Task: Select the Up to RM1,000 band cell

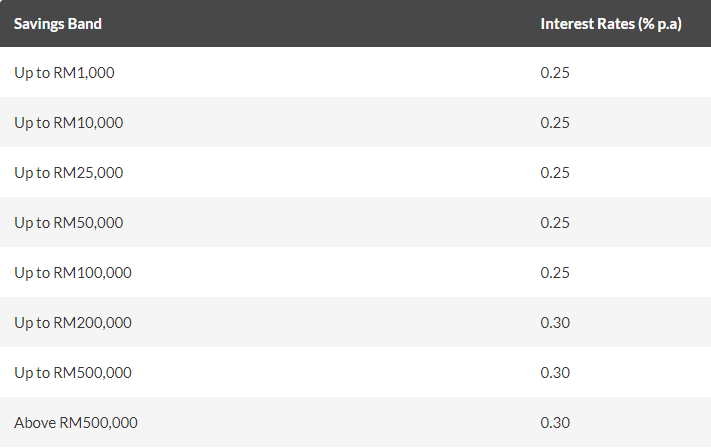Action: click(x=65, y=72)
